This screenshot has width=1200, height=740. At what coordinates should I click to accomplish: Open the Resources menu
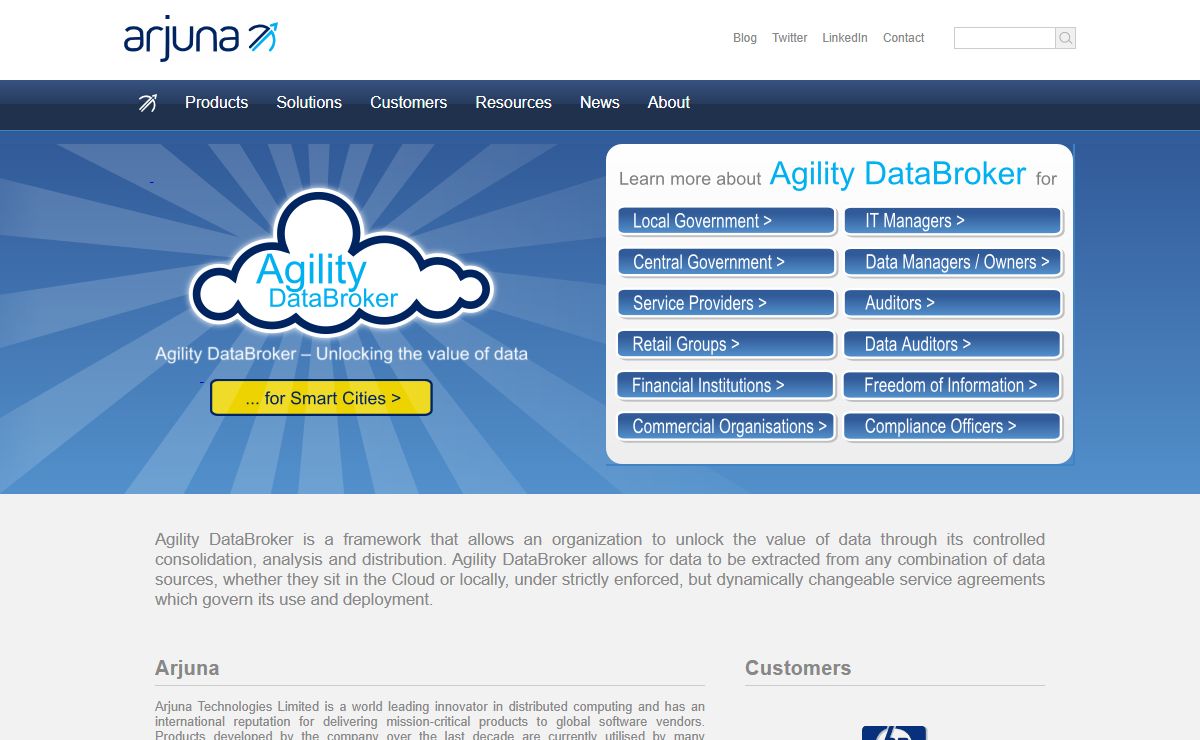[514, 102]
